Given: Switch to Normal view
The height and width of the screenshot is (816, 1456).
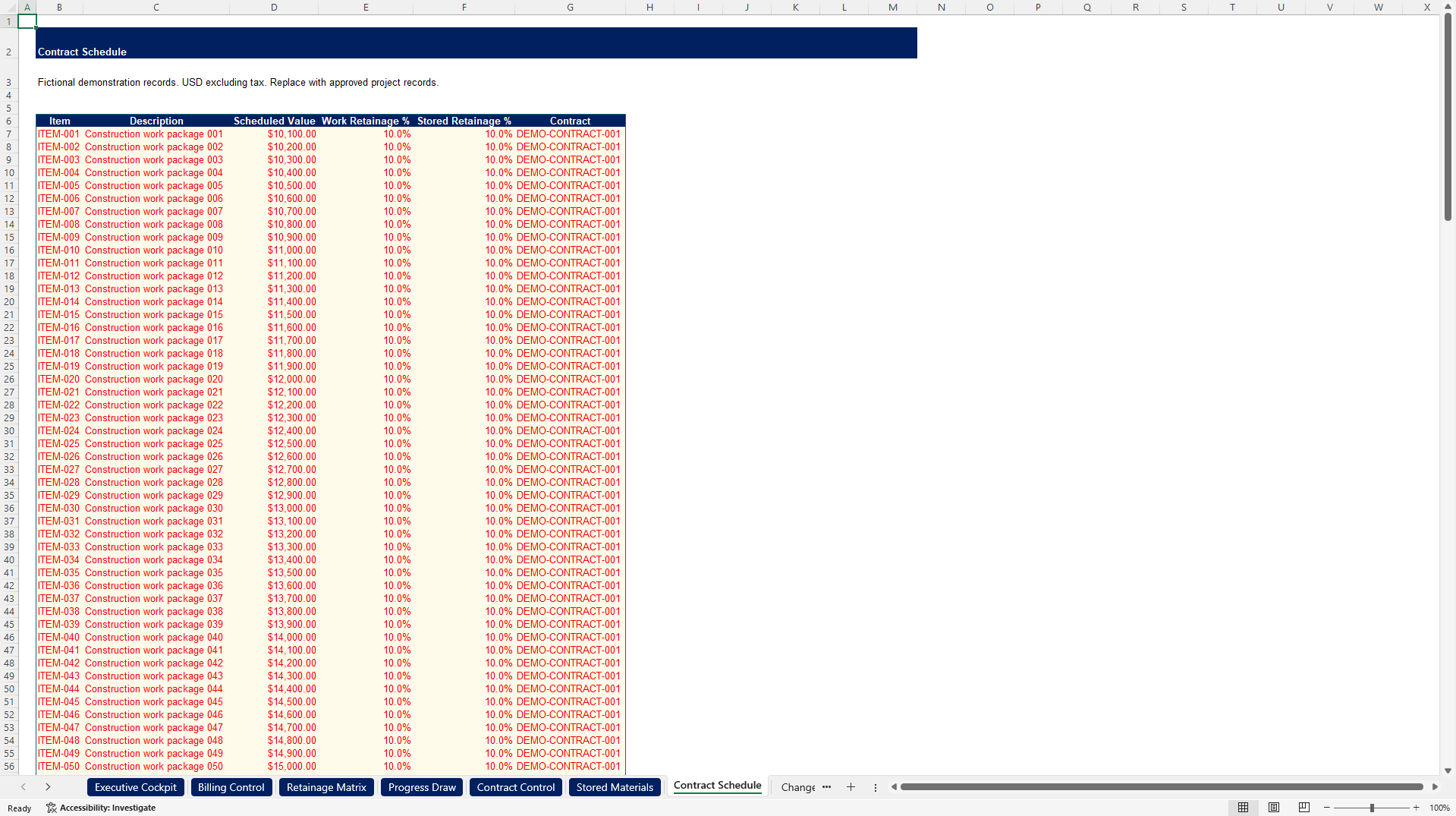Looking at the screenshot, I should (1243, 808).
